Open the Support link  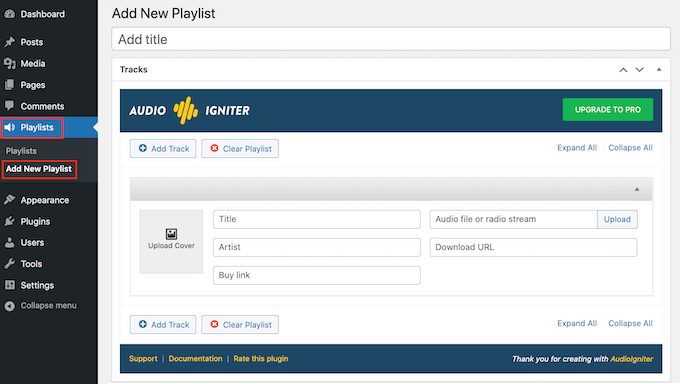[x=143, y=359]
